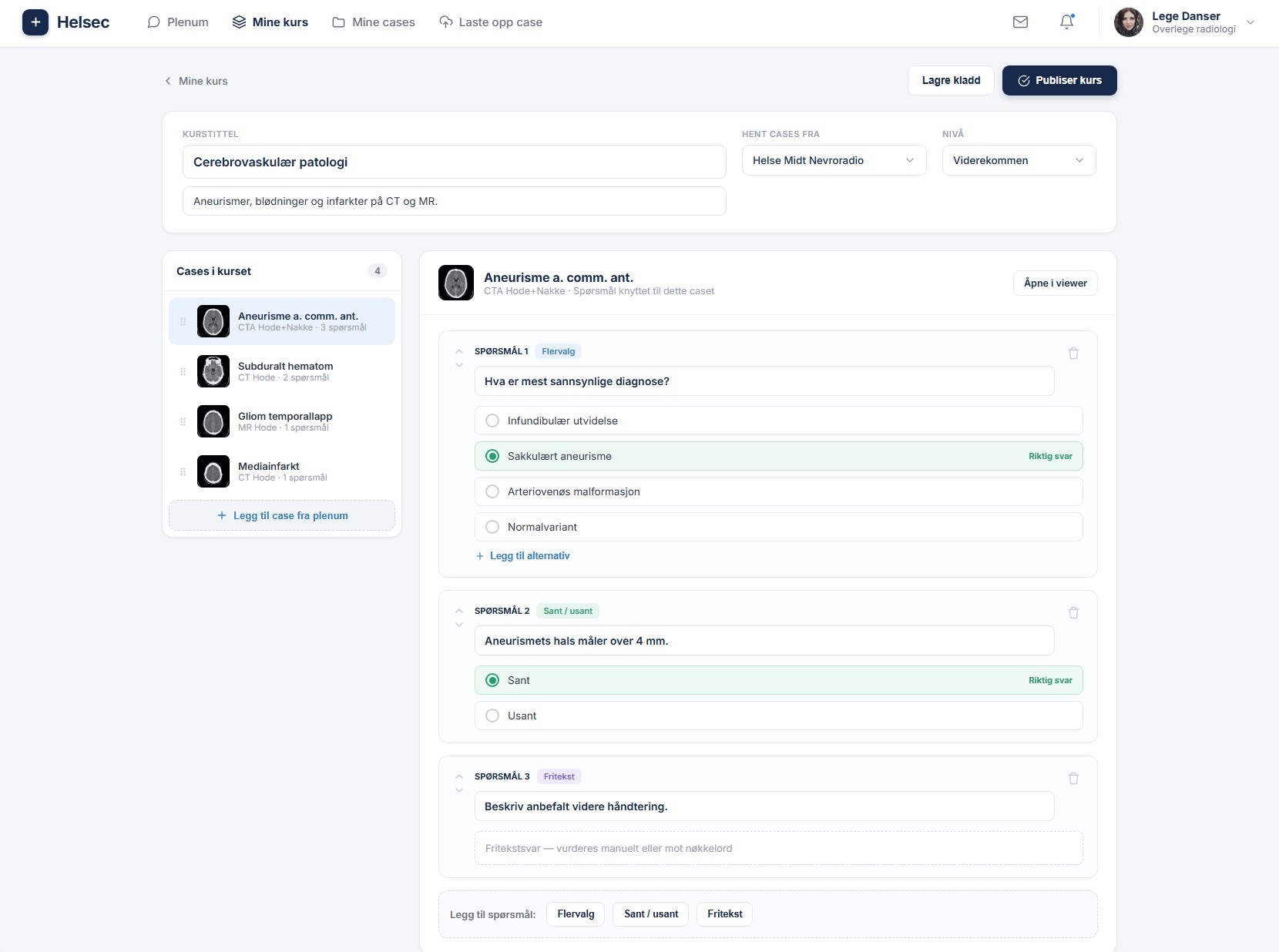
Task: Move Spørsmål 2 down with arrow
Action: (x=459, y=625)
